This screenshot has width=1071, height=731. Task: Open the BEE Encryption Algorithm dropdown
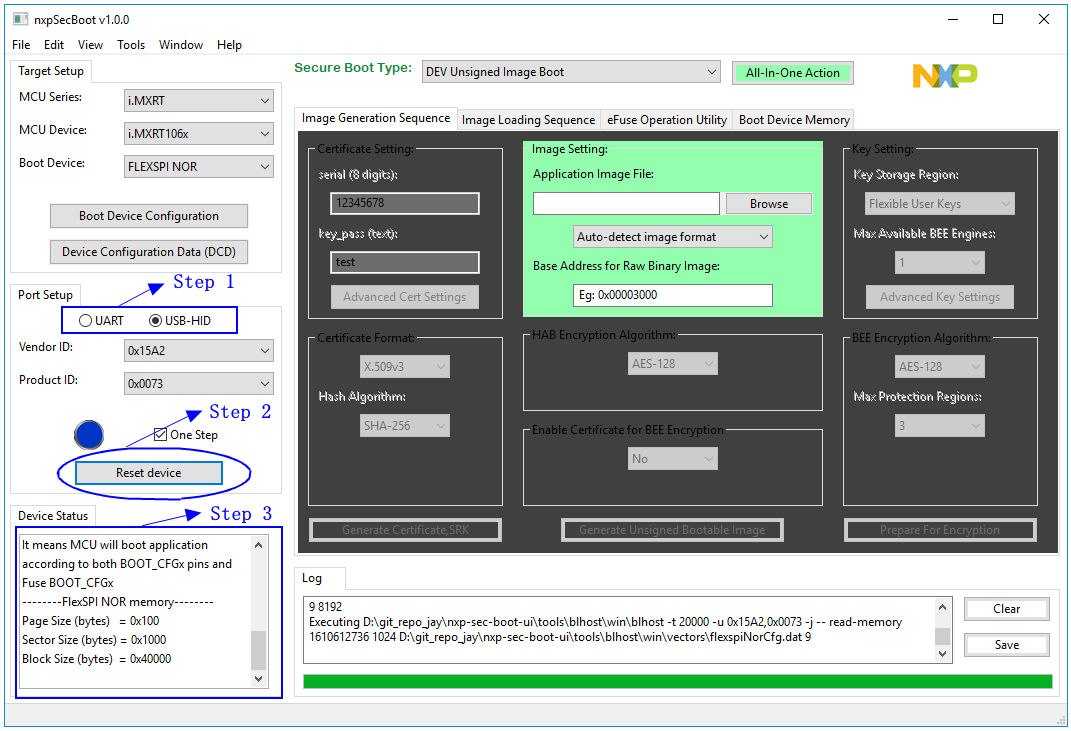click(939, 366)
